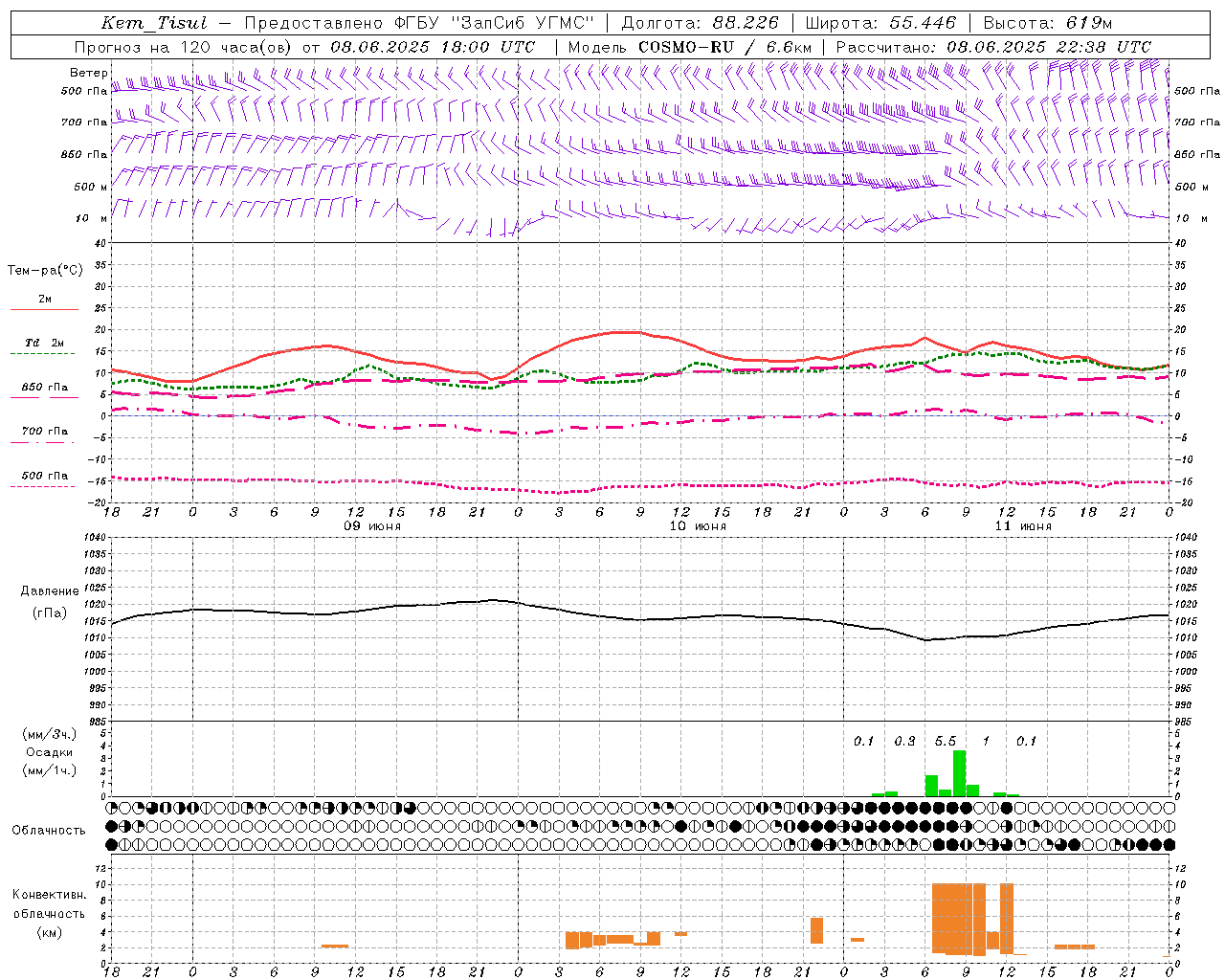The width and height of the screenshot is (1225, 980).
Task: Click the 09 июня date label
Action: [372, 526]
